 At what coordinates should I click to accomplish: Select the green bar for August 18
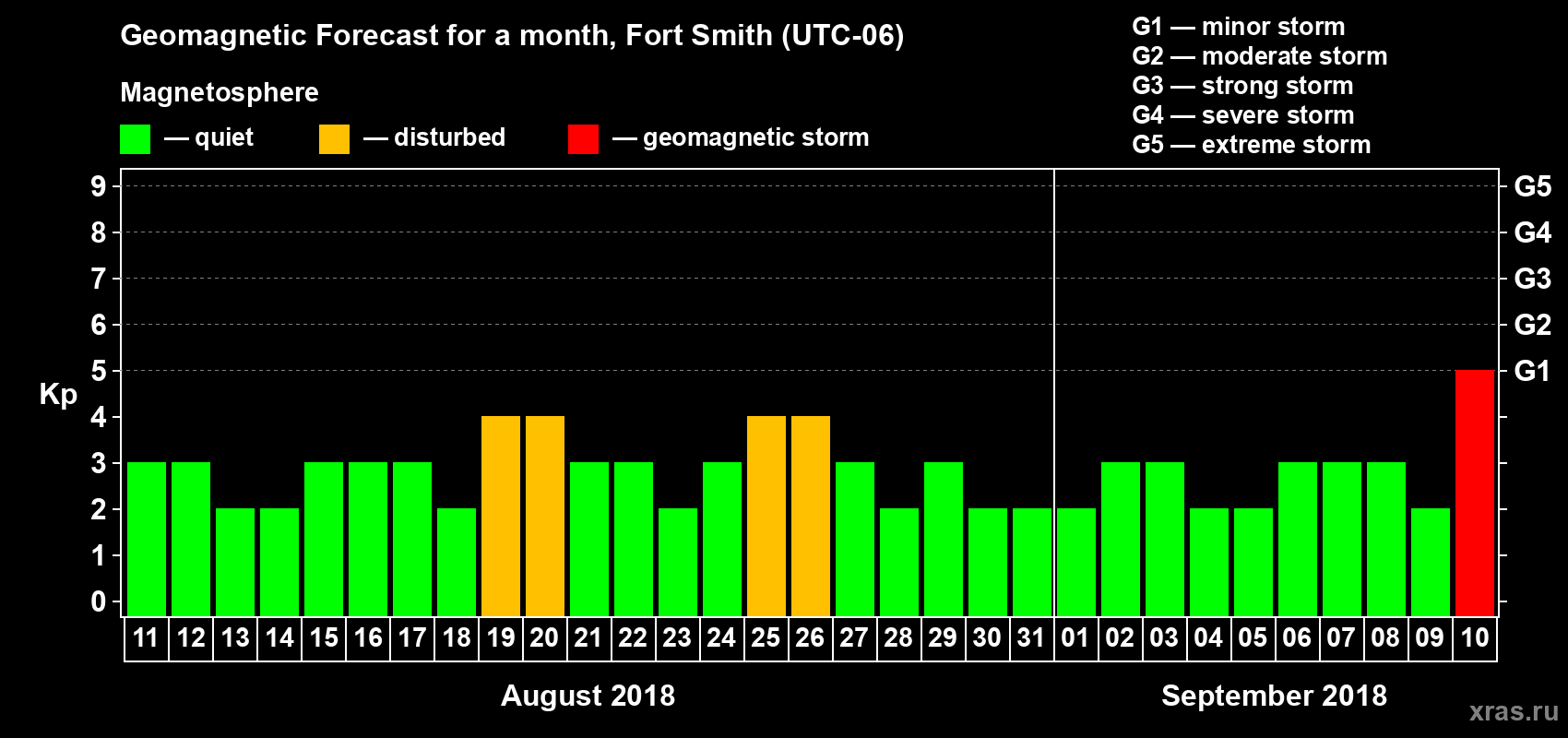456,562
